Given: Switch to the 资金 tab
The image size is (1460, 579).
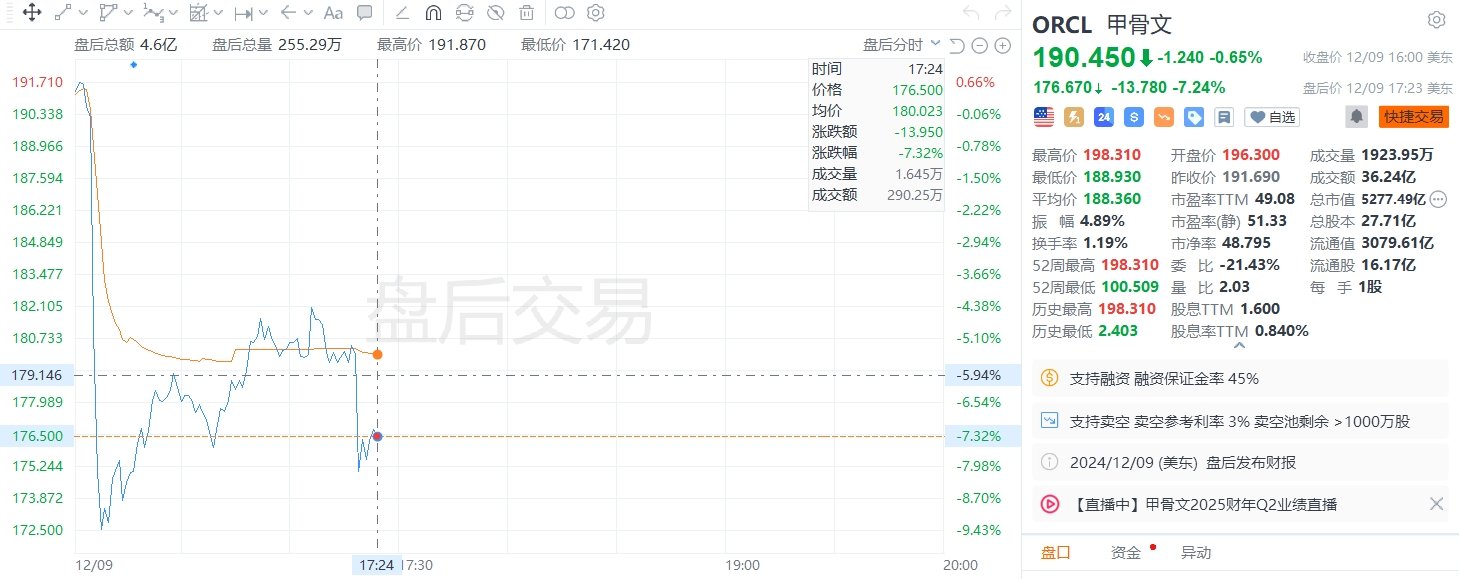Looking at the screenshot, I should tap(1126, 553).
